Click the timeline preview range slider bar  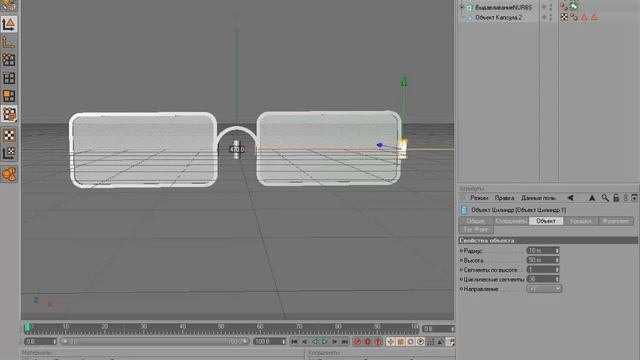[x=154, y=342]
